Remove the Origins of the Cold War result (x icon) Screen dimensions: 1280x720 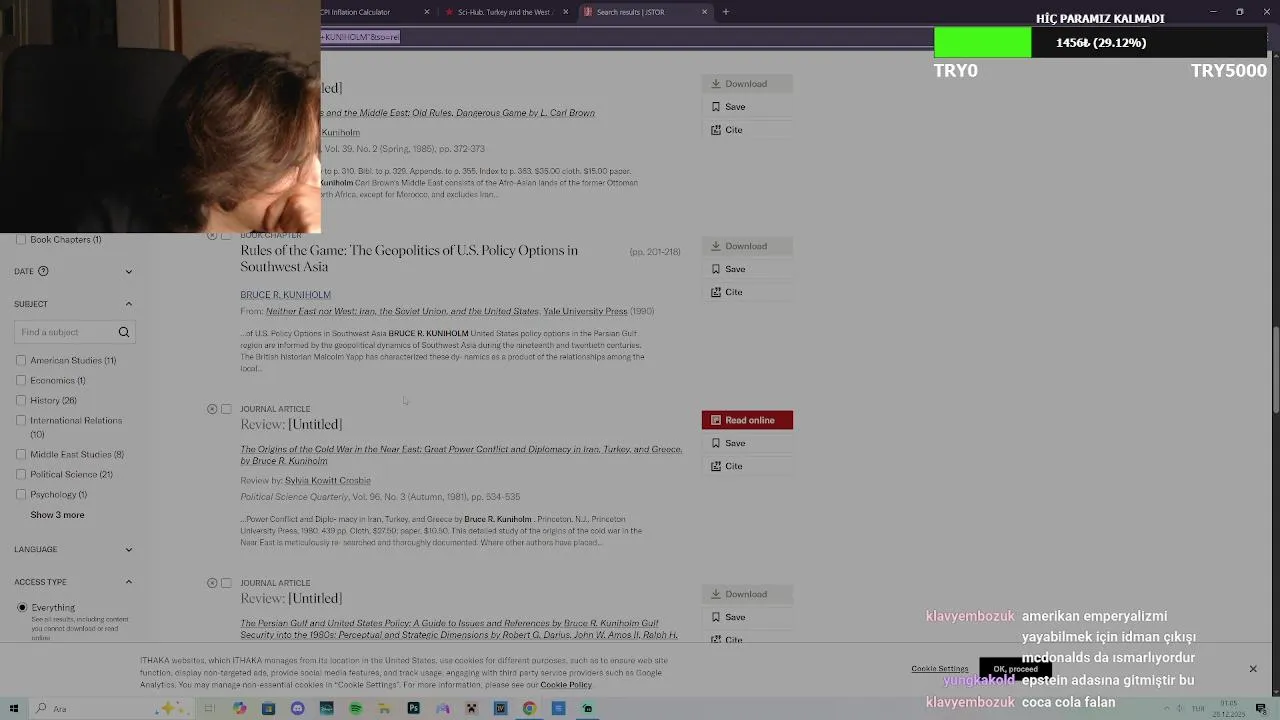point(212,409)
